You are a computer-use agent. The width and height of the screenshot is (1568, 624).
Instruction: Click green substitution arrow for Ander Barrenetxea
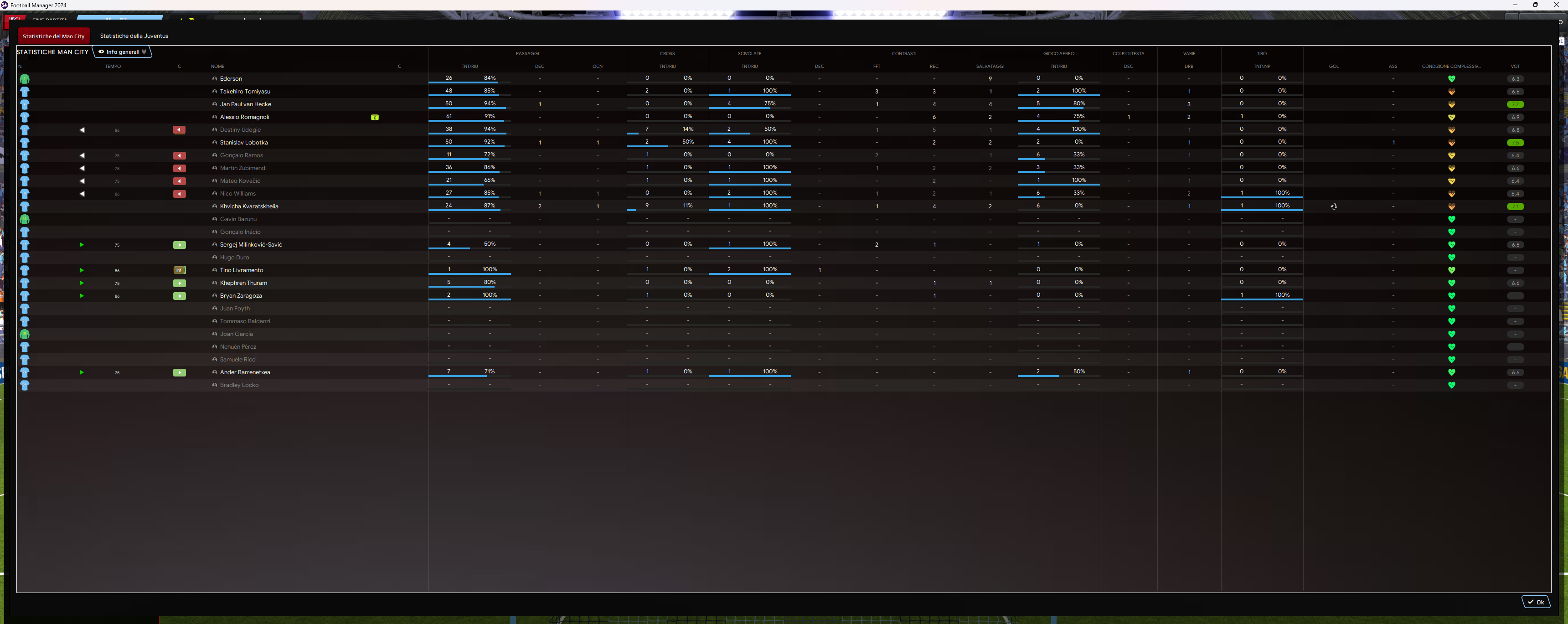click(x=82, y=372)
